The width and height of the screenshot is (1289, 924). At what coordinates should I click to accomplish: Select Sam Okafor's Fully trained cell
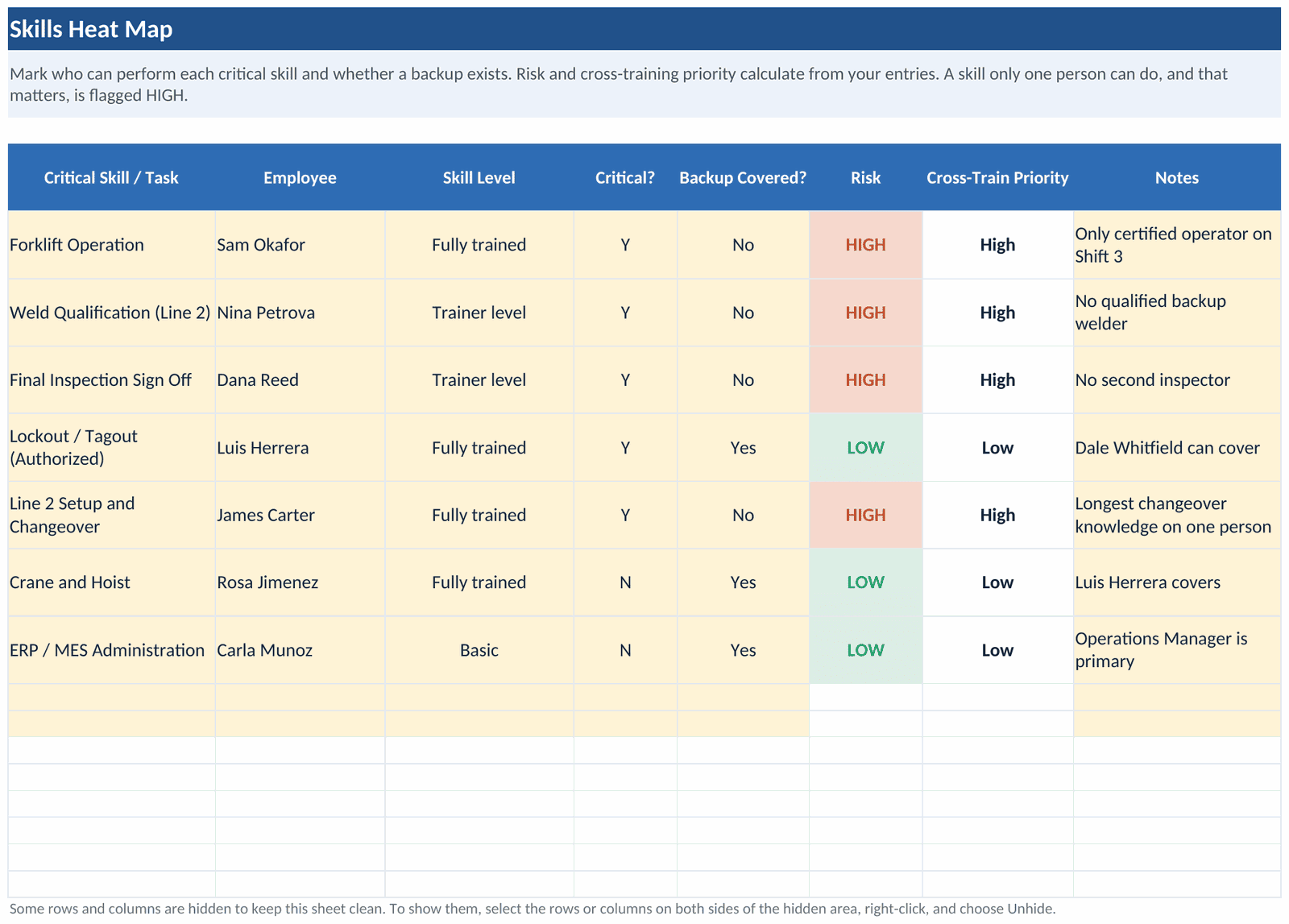[479, 245]
